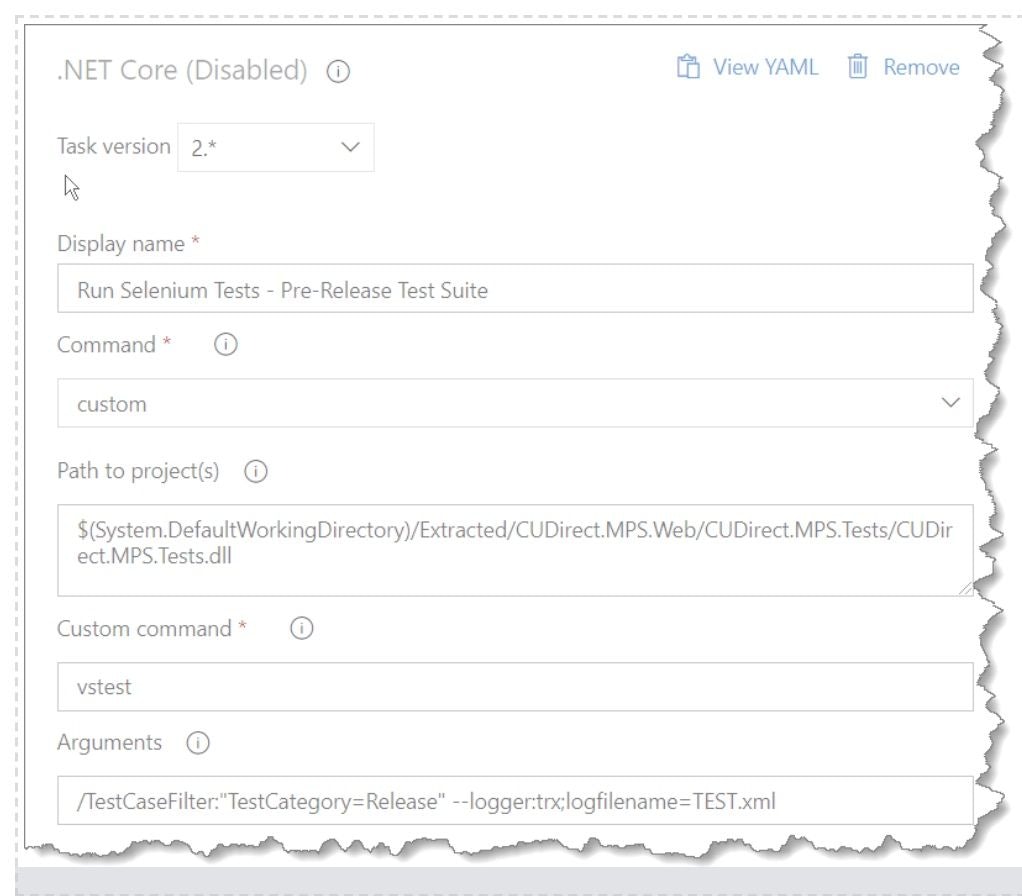Open the Command info tooltip

pyautogui.click(x=226, y=345)
